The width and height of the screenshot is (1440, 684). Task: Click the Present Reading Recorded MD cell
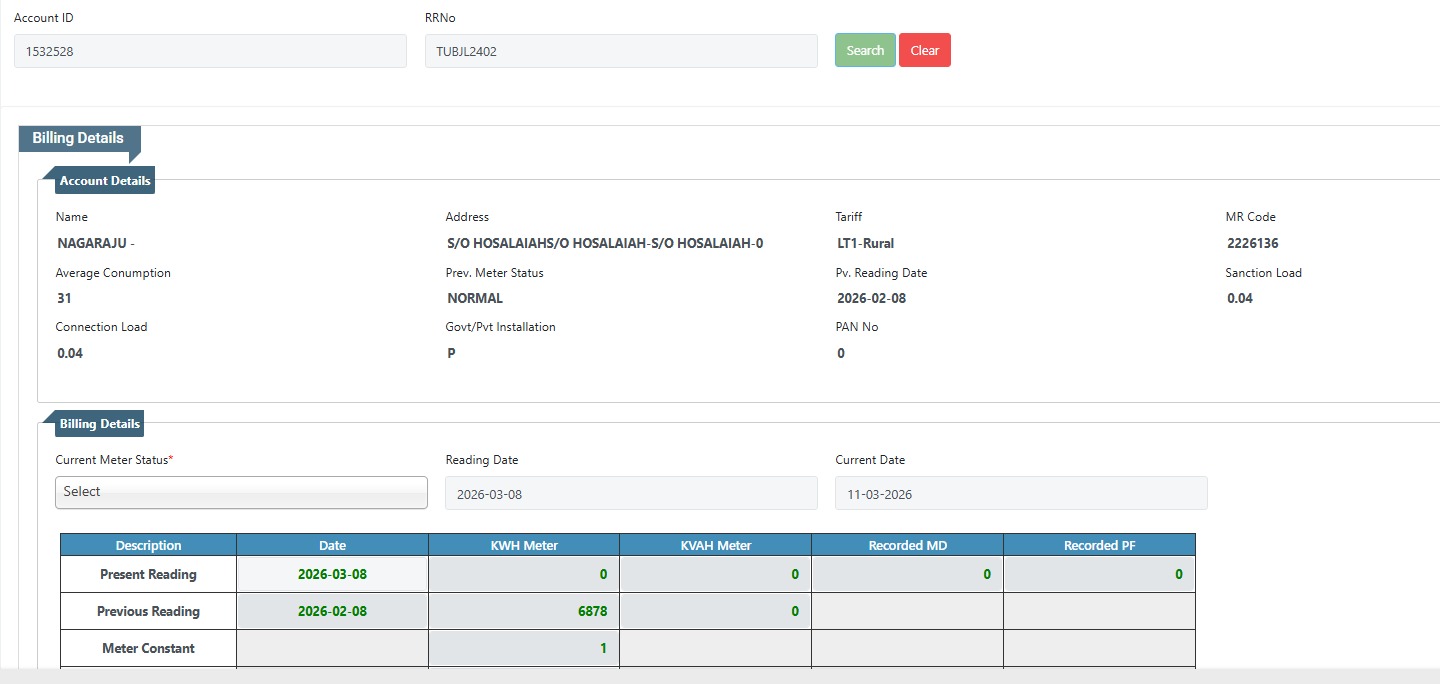tap(907, 574)
